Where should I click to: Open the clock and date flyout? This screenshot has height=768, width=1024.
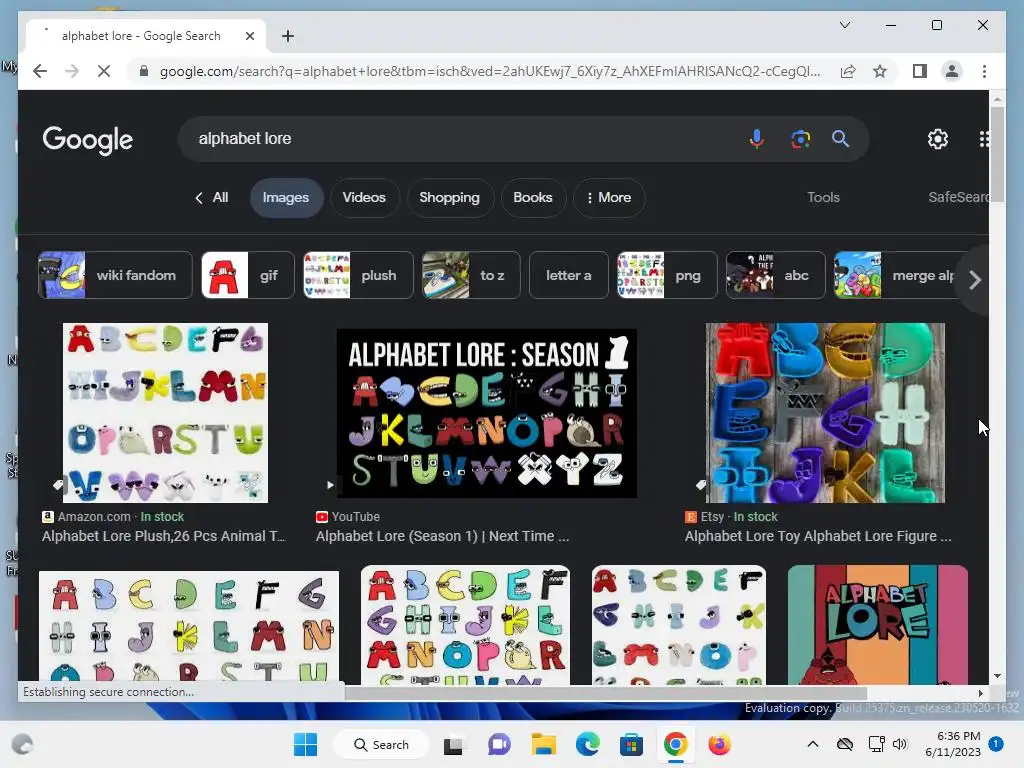[x=952, y=744]
